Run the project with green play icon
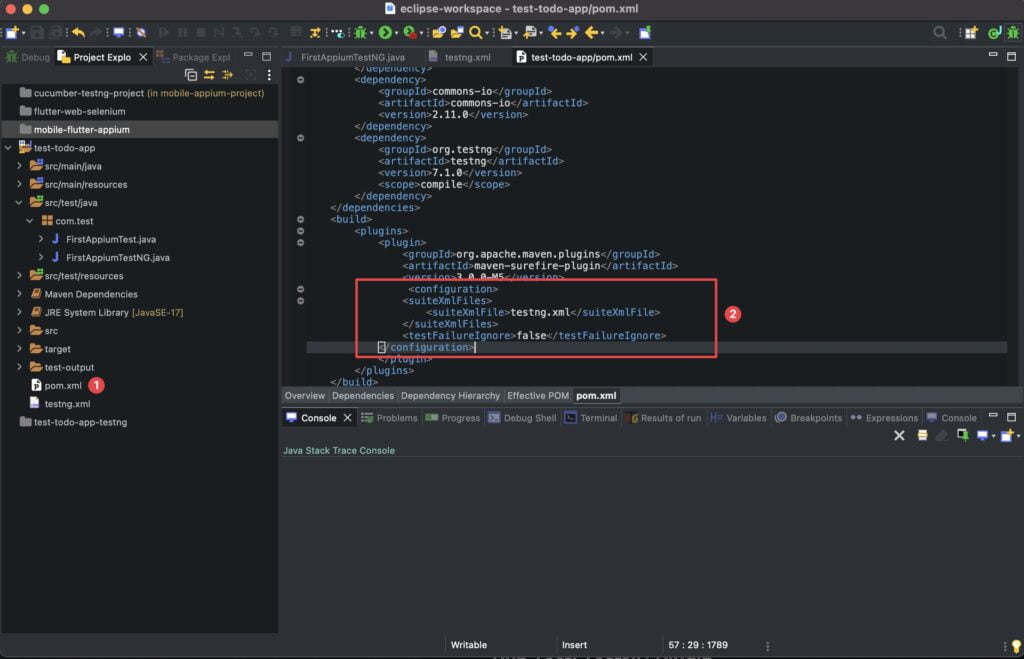This screenshot has width=1024, height=659. point(385,32)
